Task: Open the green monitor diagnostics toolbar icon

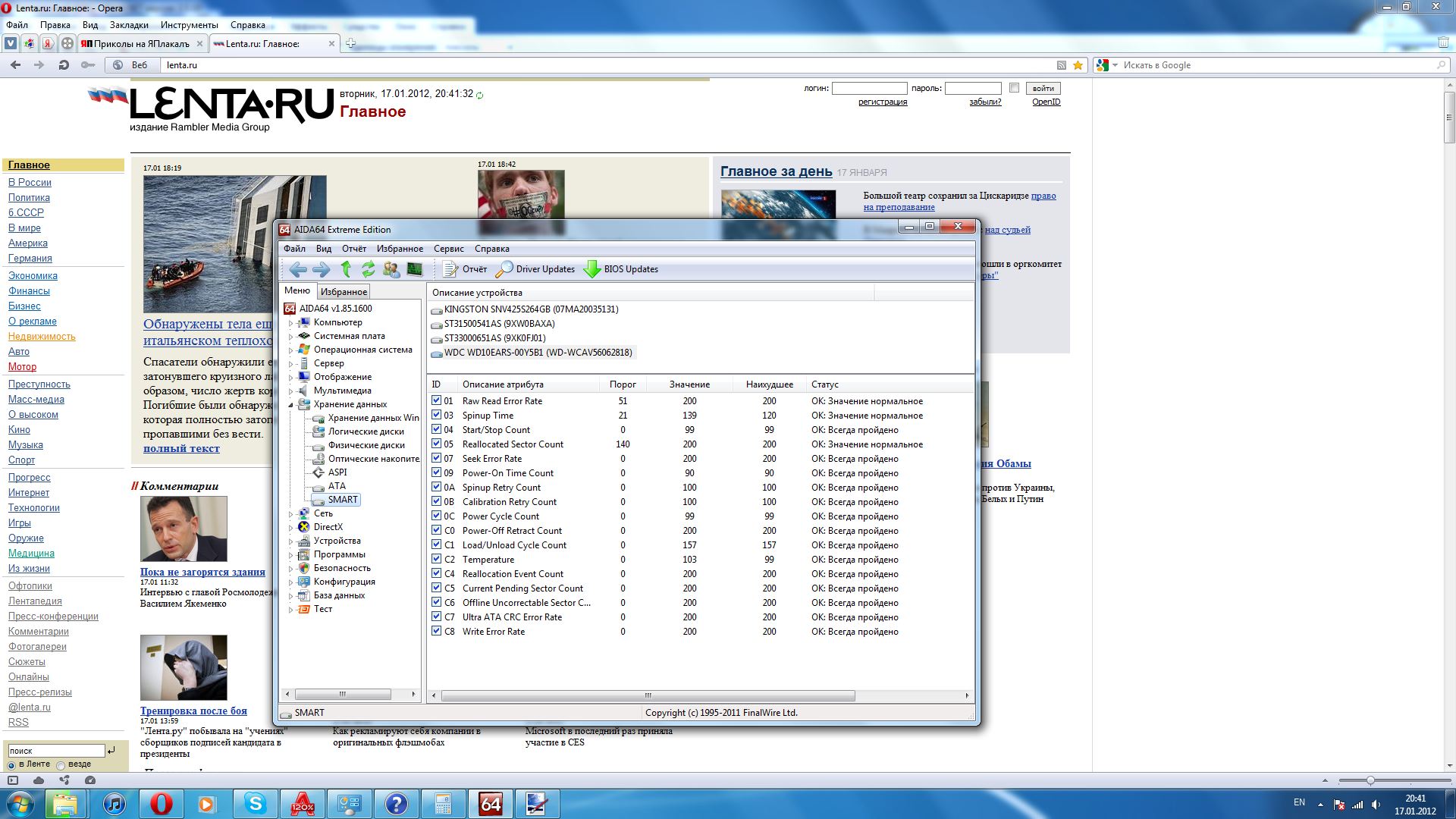Action: (x=415, y=269)
